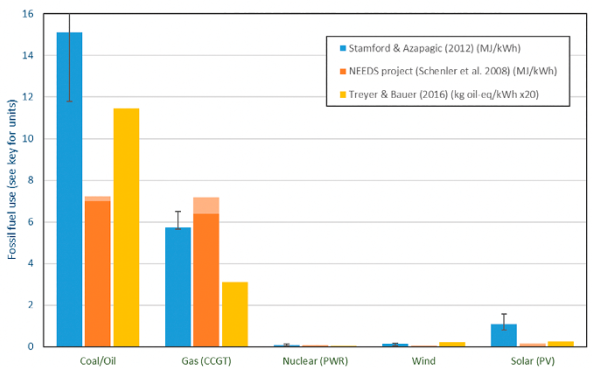Screen dimensions: 592x372
Task: Click the blue Coal/Oil bar
Action: pyautogui.click(x=69, y=190)
